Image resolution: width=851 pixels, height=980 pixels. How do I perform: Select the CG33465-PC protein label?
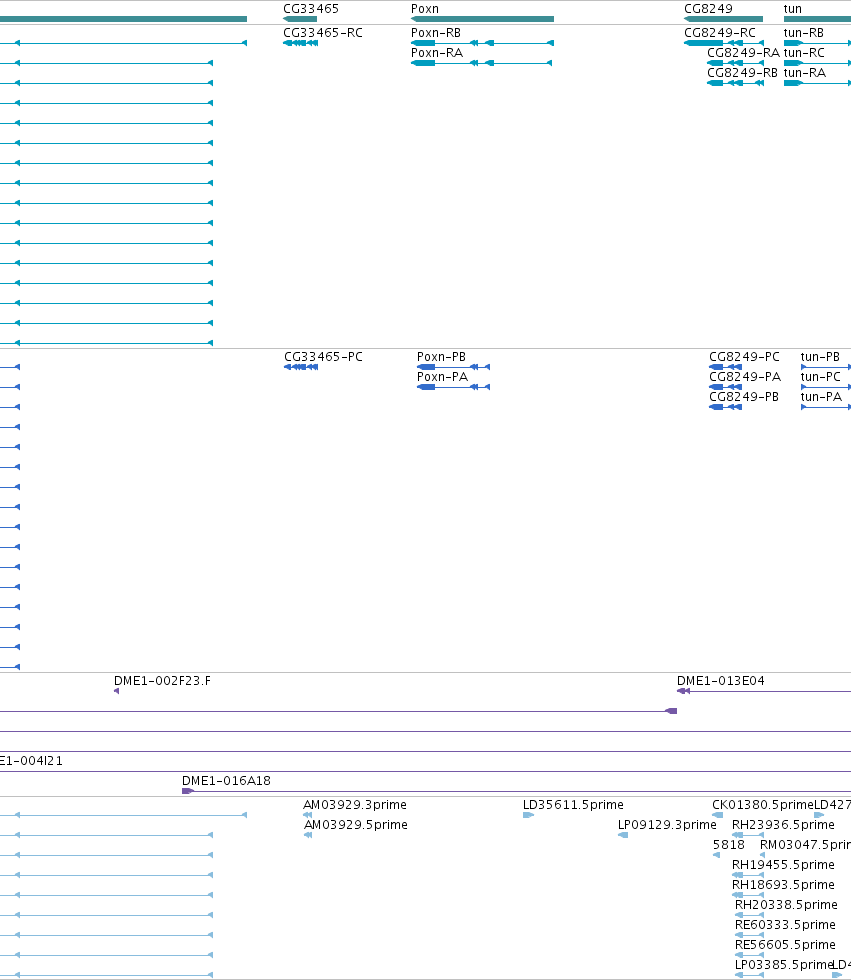pyautogui.click(x=324, y=357)
